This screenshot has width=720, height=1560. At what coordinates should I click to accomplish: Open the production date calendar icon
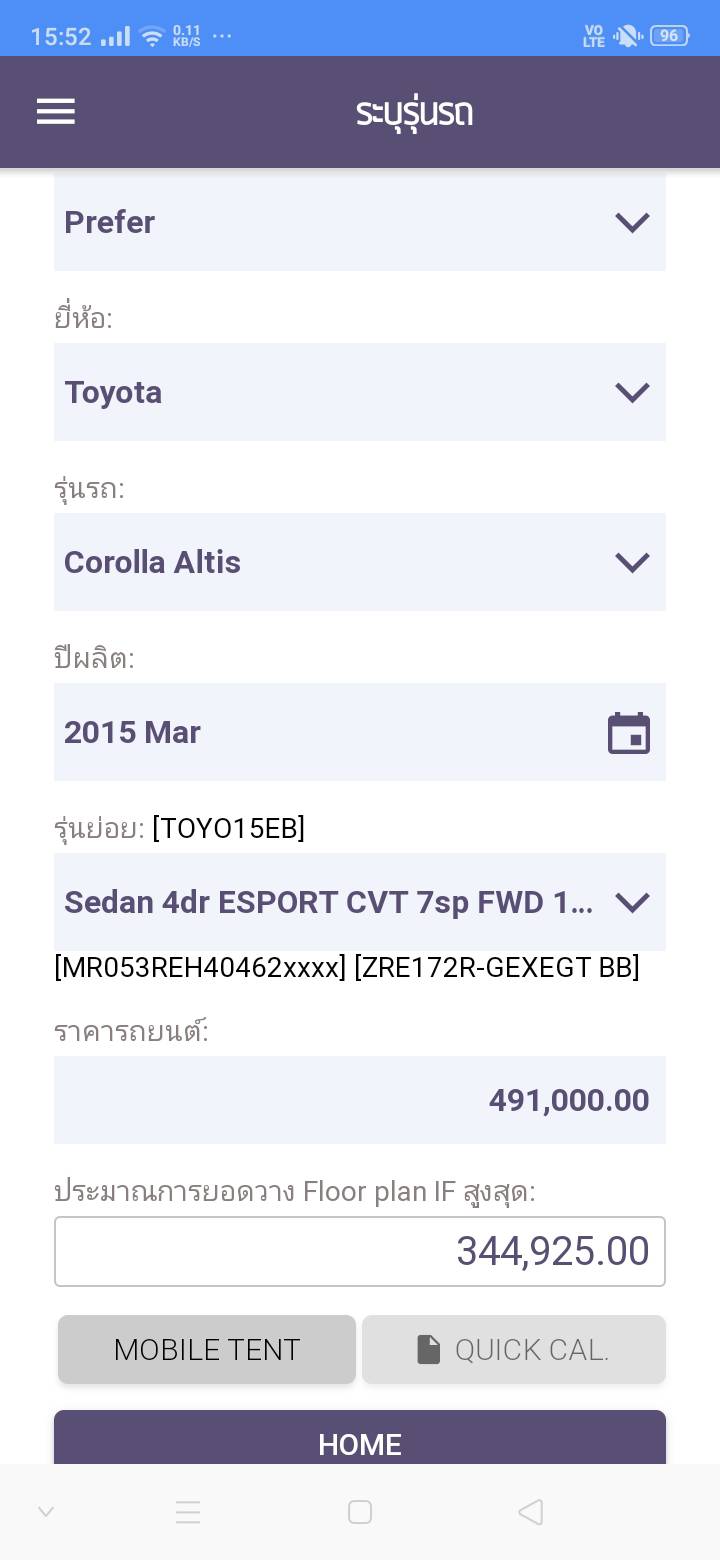(x=629, y=733)
